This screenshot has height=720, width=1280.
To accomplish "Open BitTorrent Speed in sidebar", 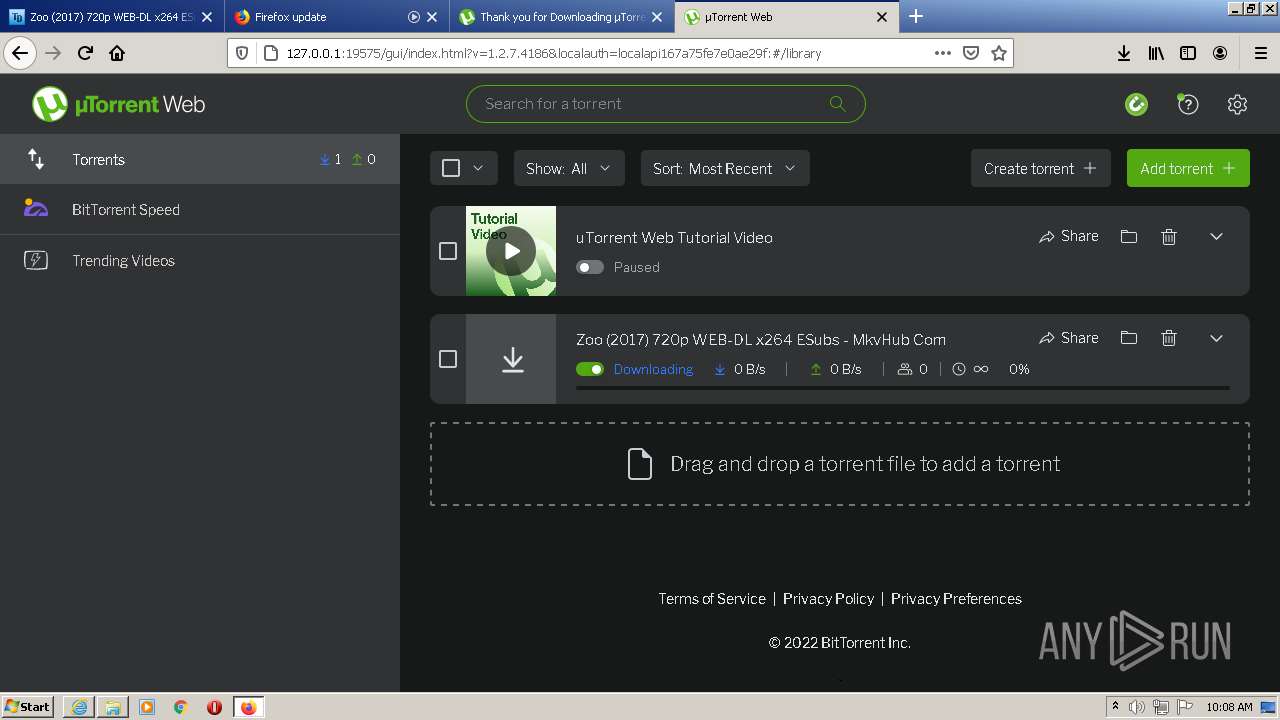I will pos(200,209).
